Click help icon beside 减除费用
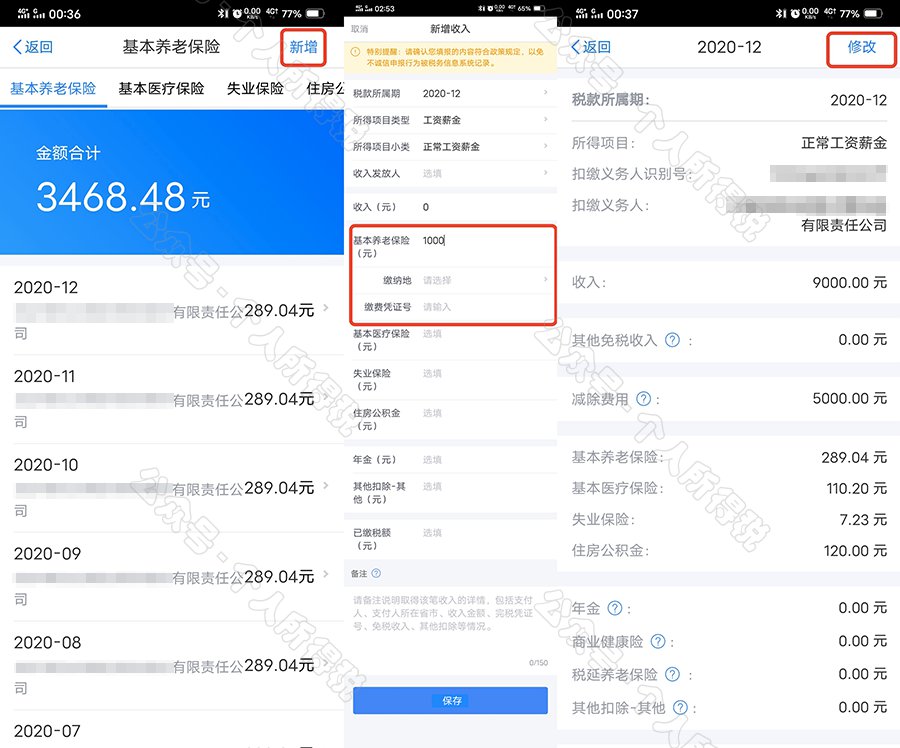 click(644, 398)
